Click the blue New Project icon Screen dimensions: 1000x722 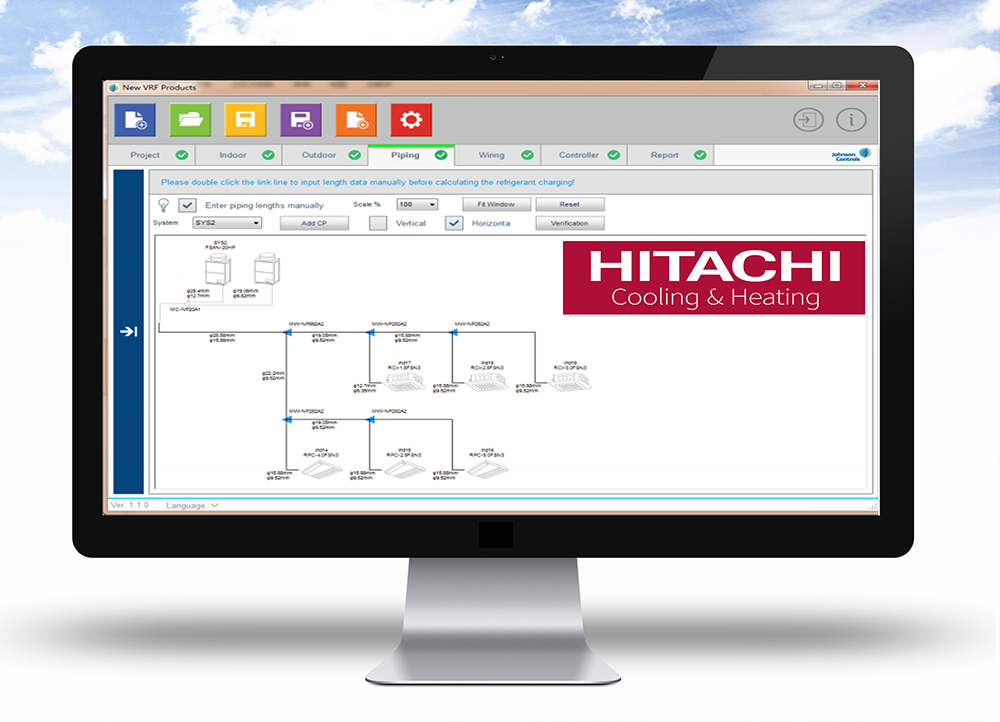tap(135, 120)
